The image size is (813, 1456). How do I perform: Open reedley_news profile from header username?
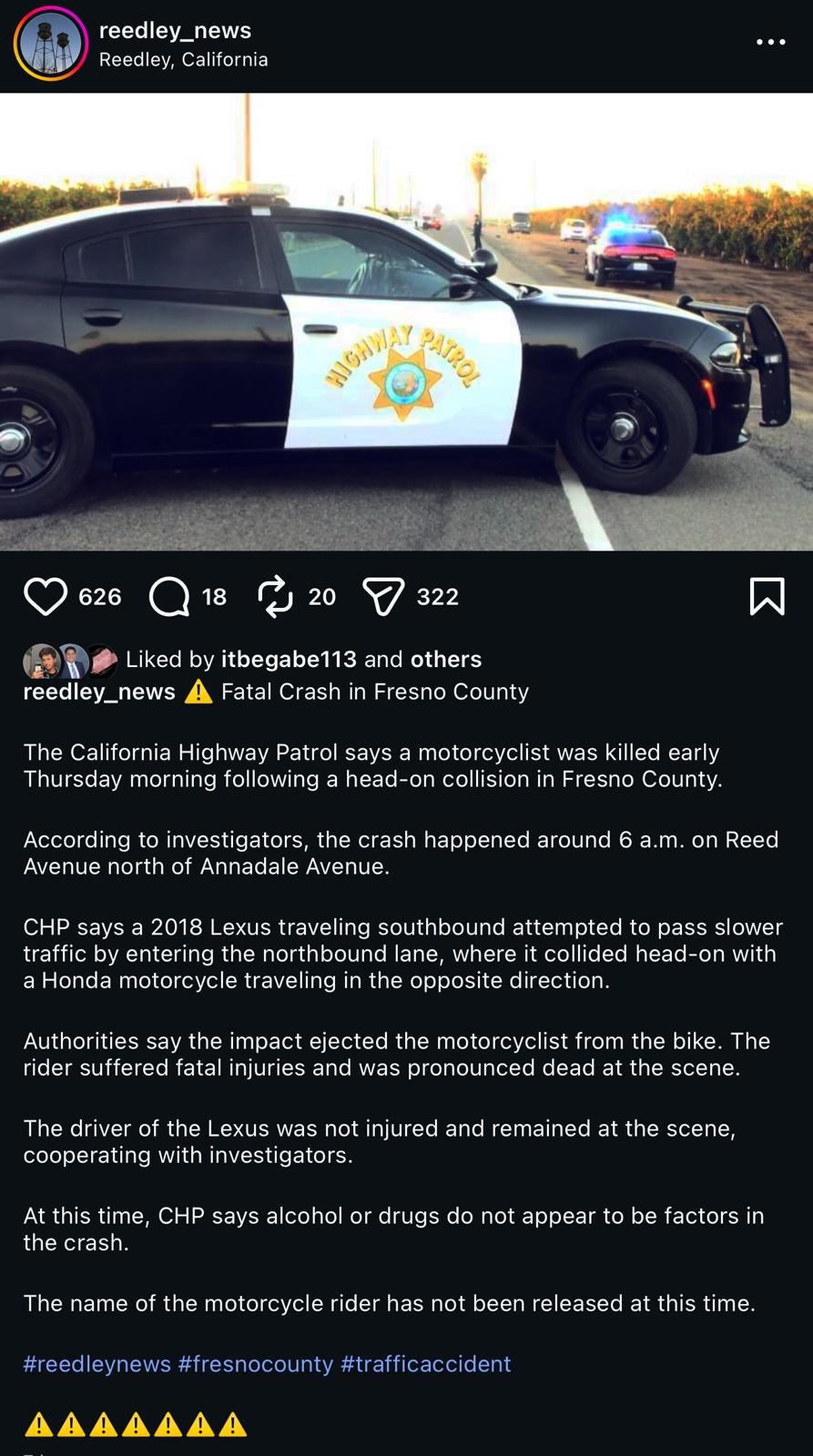pyautogui.click(x=175, y=30)
